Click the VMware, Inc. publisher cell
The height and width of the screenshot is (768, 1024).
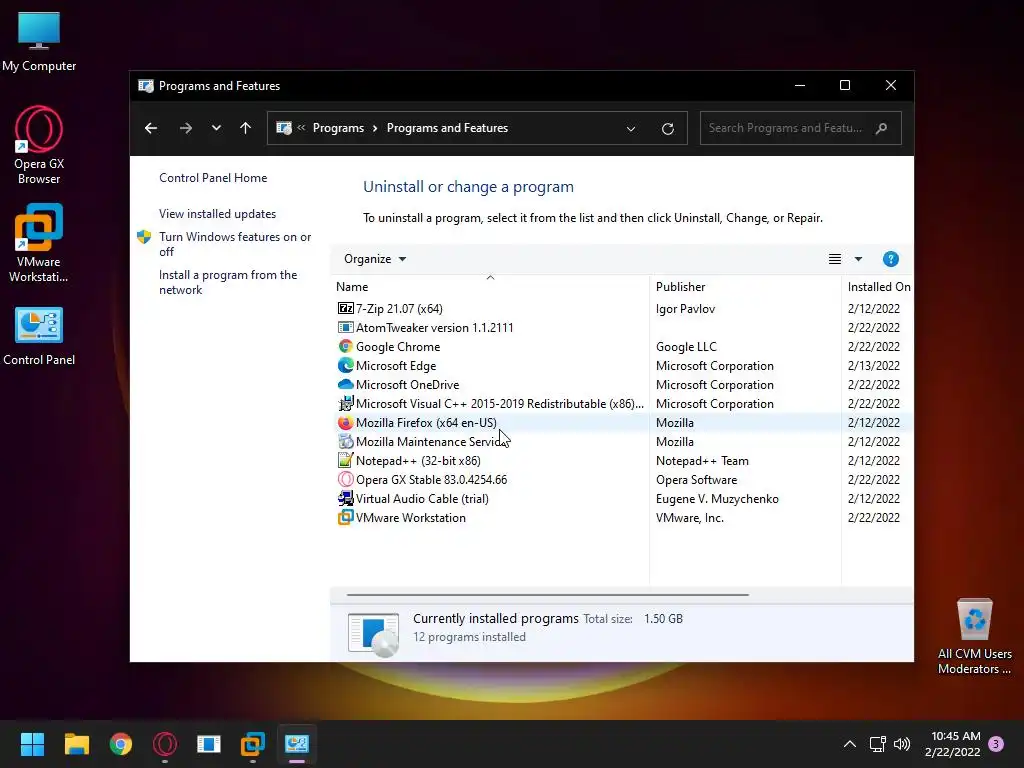point(690,517)
